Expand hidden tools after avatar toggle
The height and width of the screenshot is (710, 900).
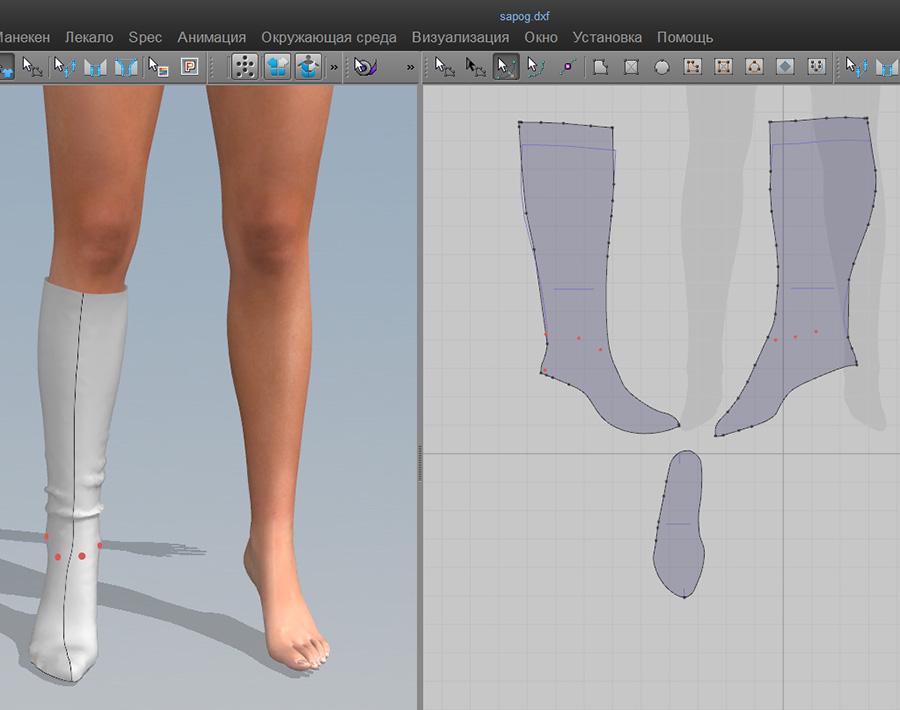click(x=334, y=67)
